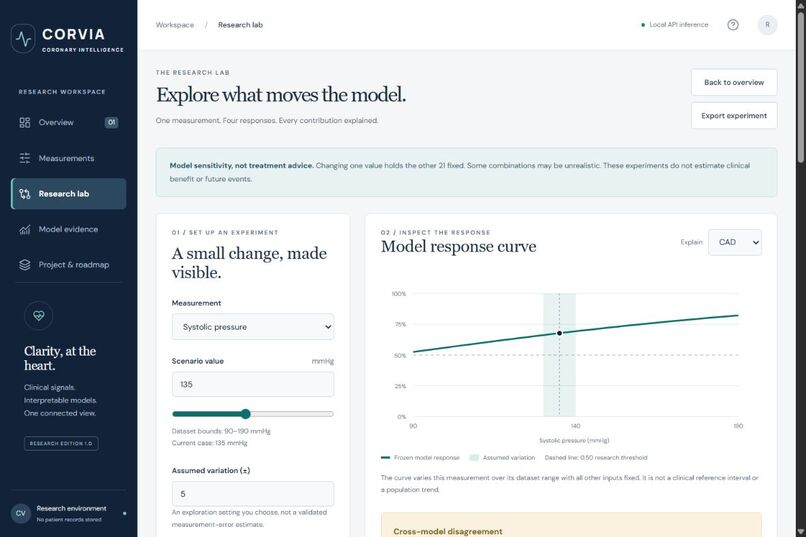
Task: Click the 'Explore what moves the model.' heading
Action: (281, 95)
